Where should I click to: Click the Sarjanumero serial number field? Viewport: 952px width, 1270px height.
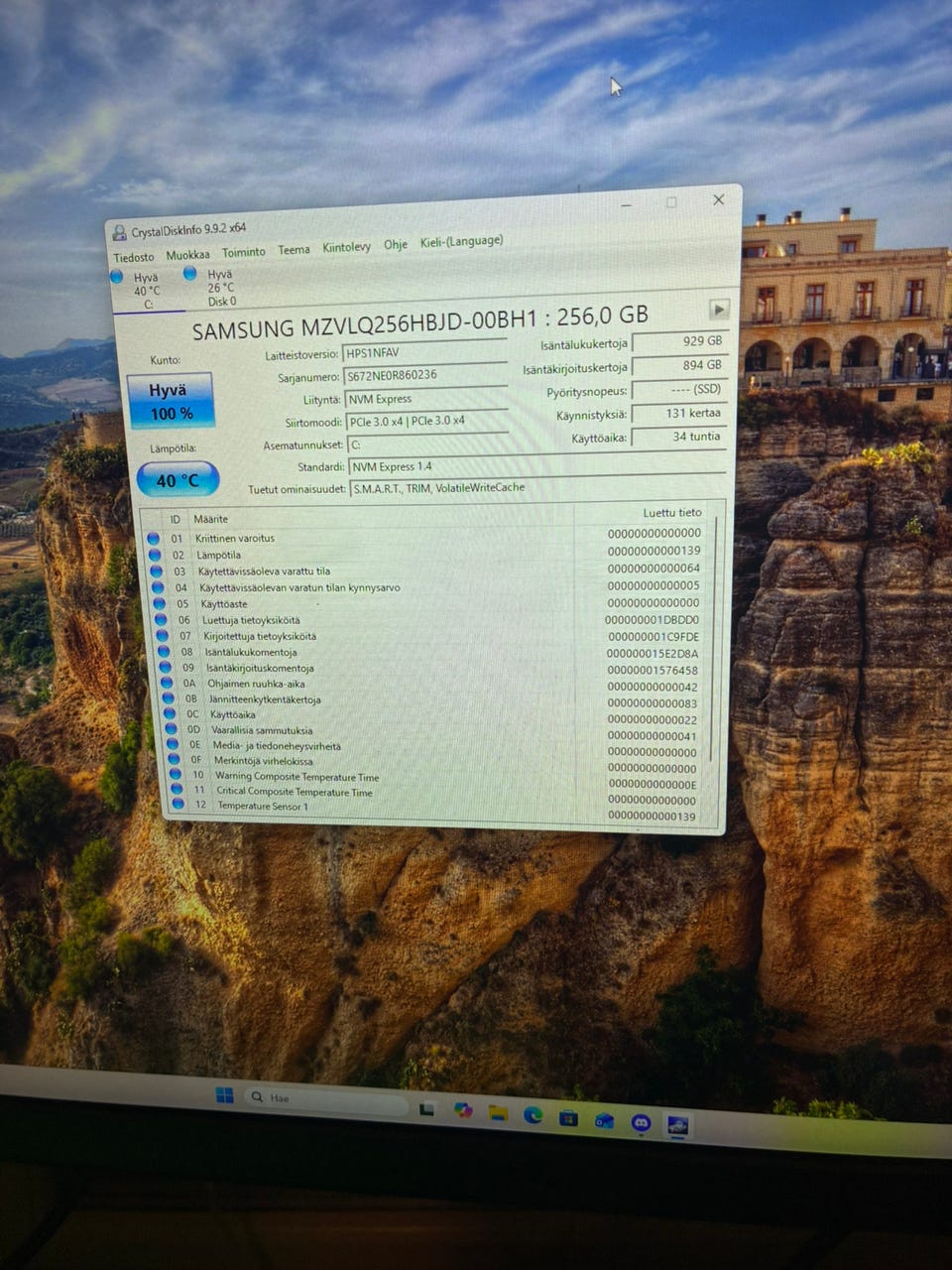pyautogui.click(x=424, y=375)
